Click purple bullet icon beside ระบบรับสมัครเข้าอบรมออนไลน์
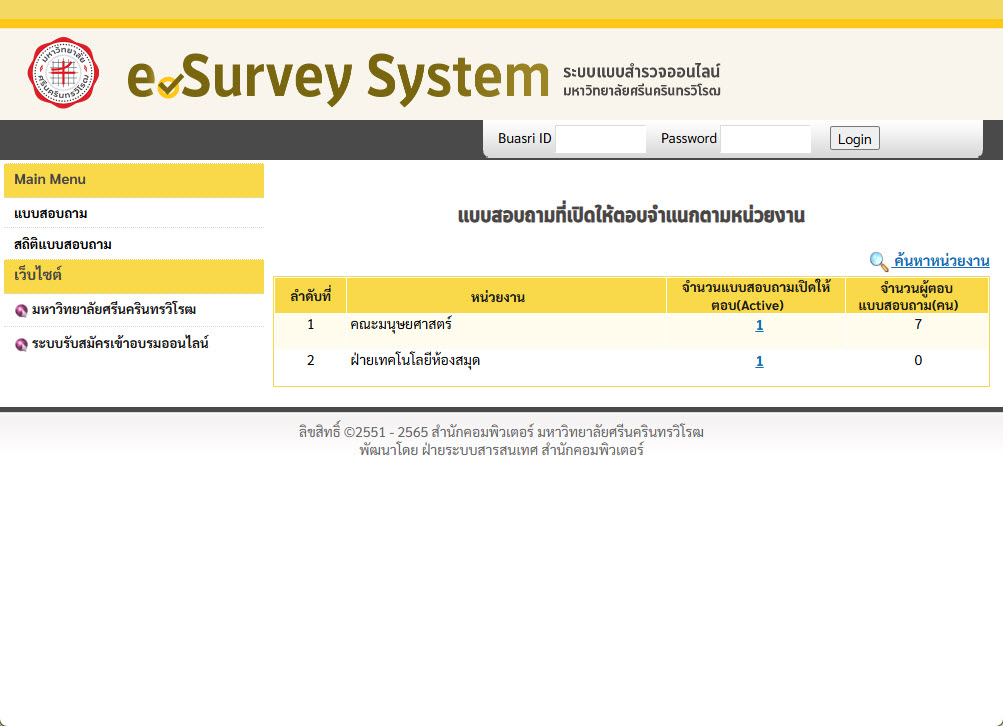1003x726 pixels. [x=21, y=344]
